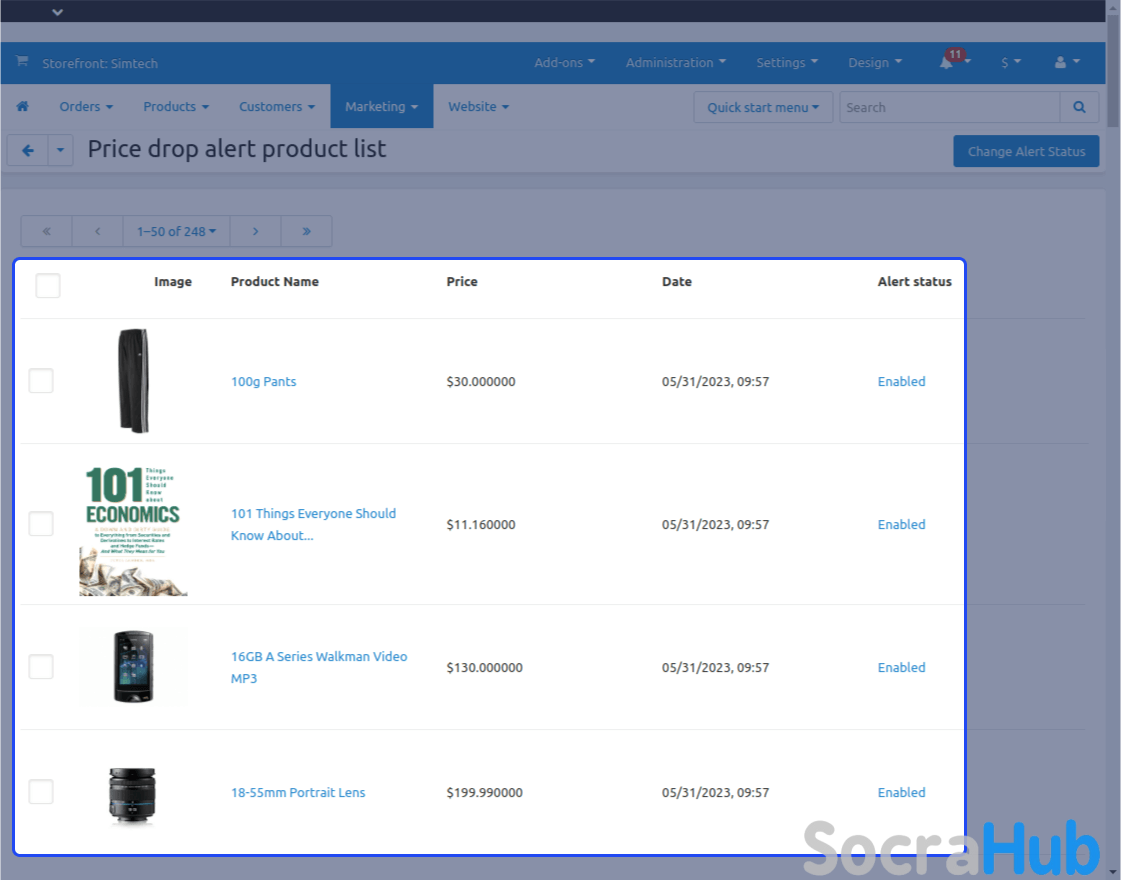
Task: Go to the next page arrow
Action: click(255, 231)
